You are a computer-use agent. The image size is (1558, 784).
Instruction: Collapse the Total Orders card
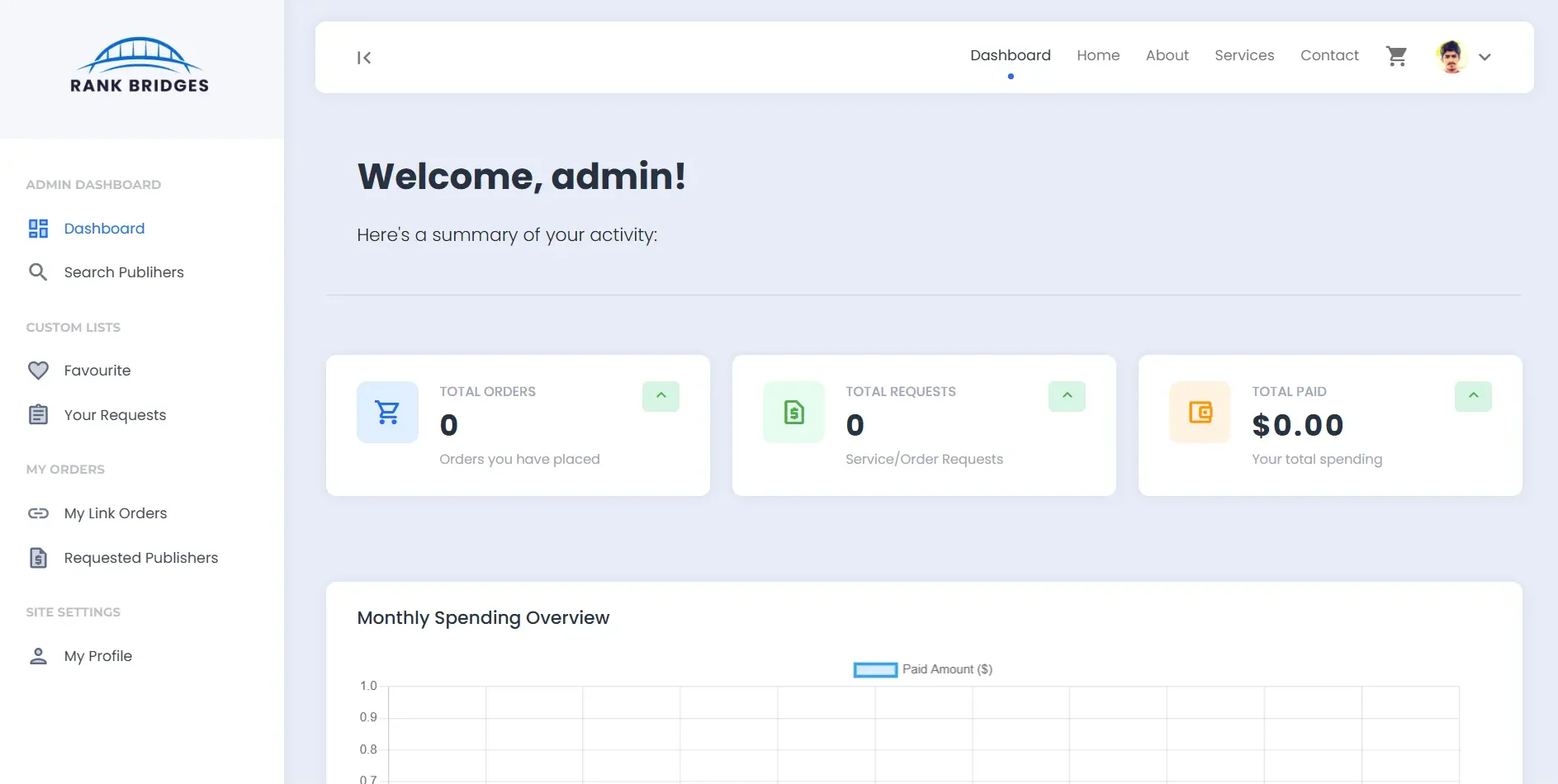[660, 396]
